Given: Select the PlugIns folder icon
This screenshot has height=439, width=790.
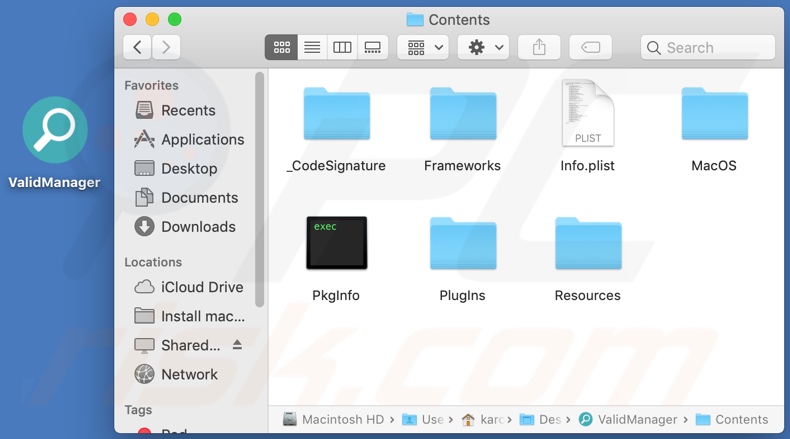Looking at the screenshot, I should [x=463, y=243].
